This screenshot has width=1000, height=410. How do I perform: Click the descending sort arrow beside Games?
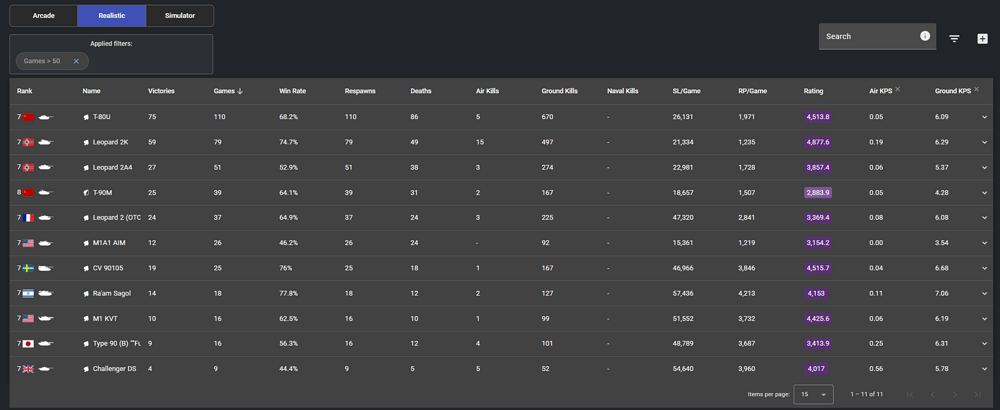[240, 91]
